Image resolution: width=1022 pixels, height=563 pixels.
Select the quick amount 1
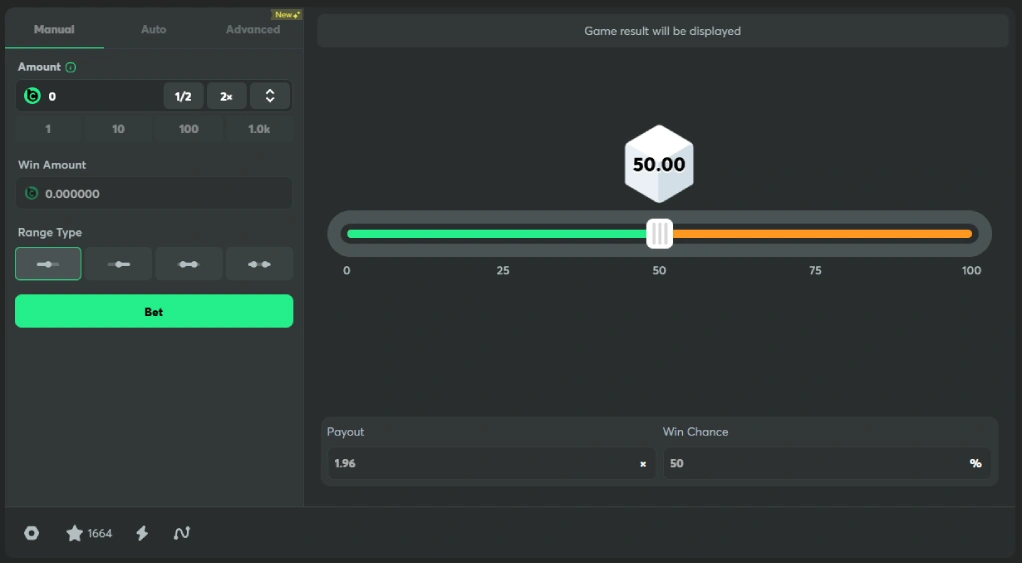[48, 129]
